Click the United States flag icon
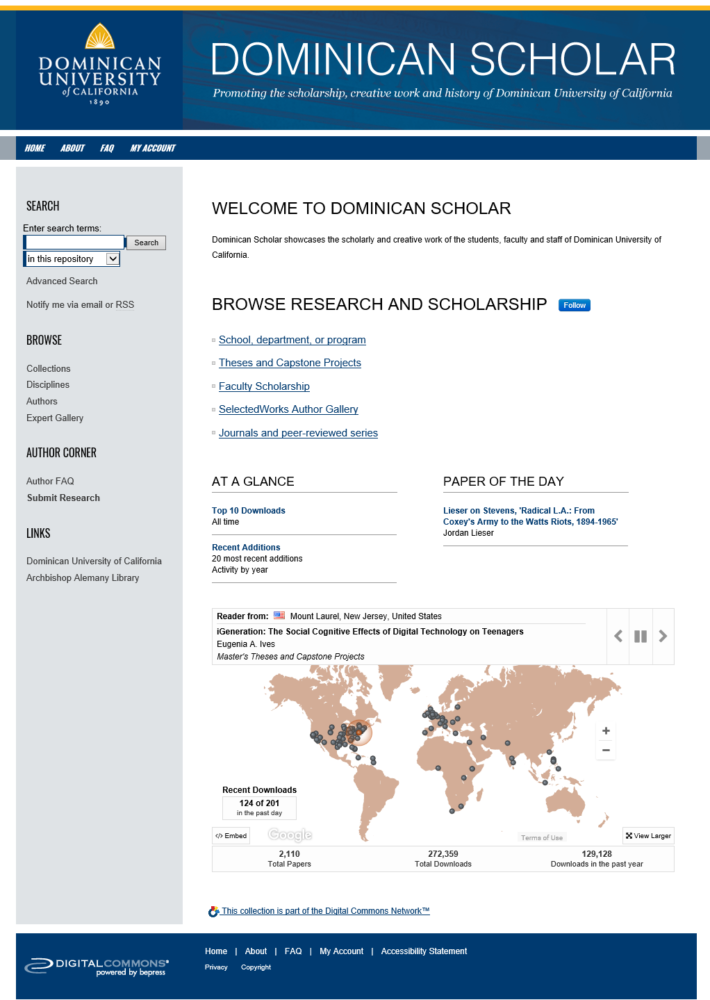The height and width of the screenshot is (1000, 710). 279,615
